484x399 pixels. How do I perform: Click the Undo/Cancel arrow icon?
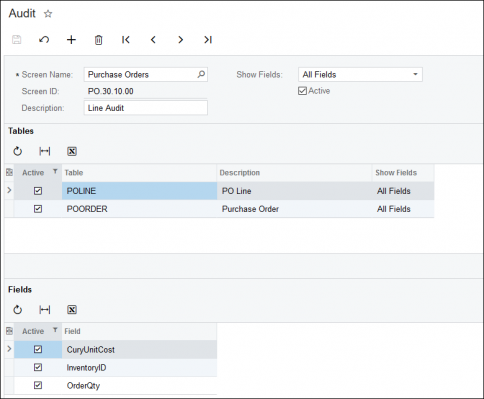(x=44, y=40)
